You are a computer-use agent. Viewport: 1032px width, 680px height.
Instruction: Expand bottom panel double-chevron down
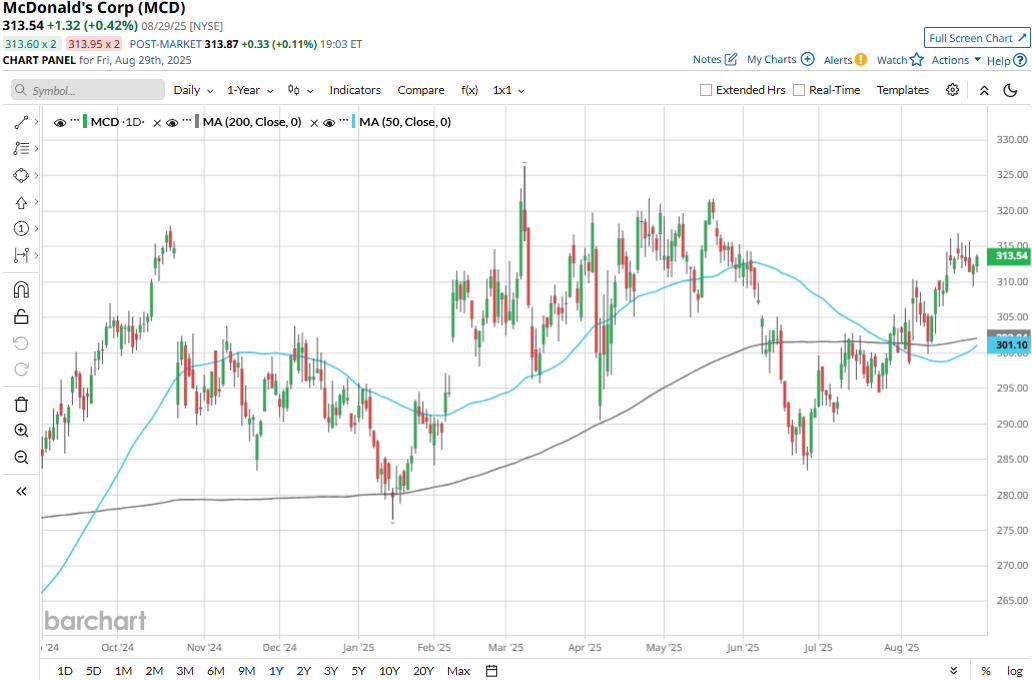click(953, 671)
